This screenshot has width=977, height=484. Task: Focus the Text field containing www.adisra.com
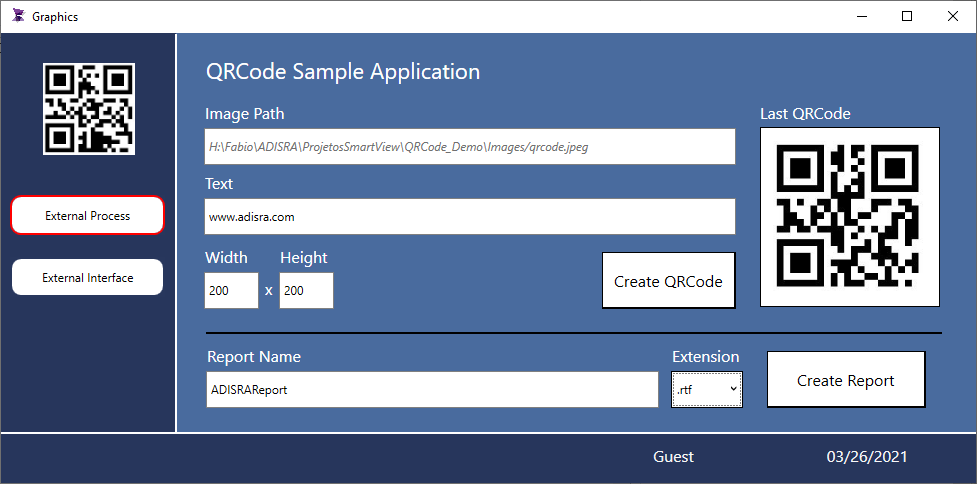[x=470, y=217]
